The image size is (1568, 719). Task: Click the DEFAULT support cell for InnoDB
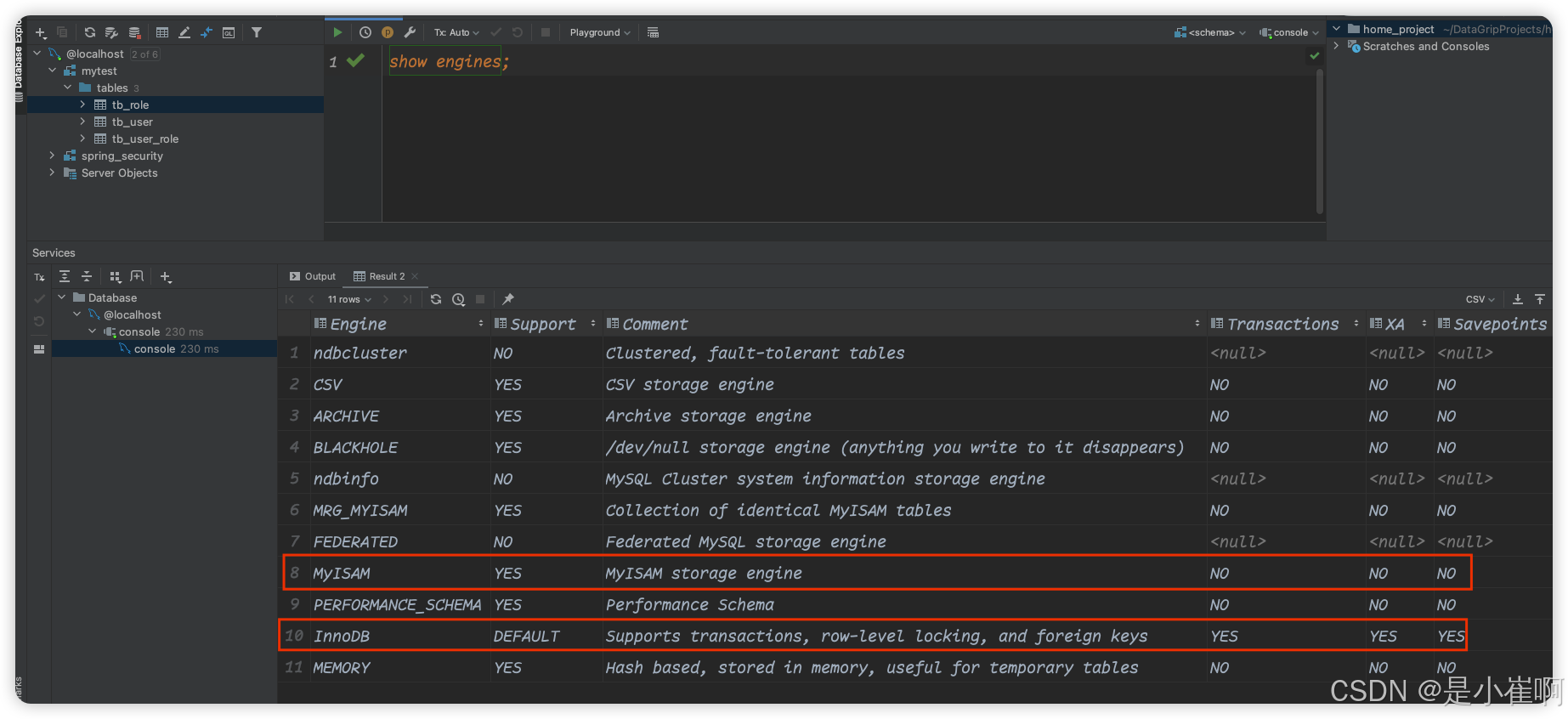point(546,636)
